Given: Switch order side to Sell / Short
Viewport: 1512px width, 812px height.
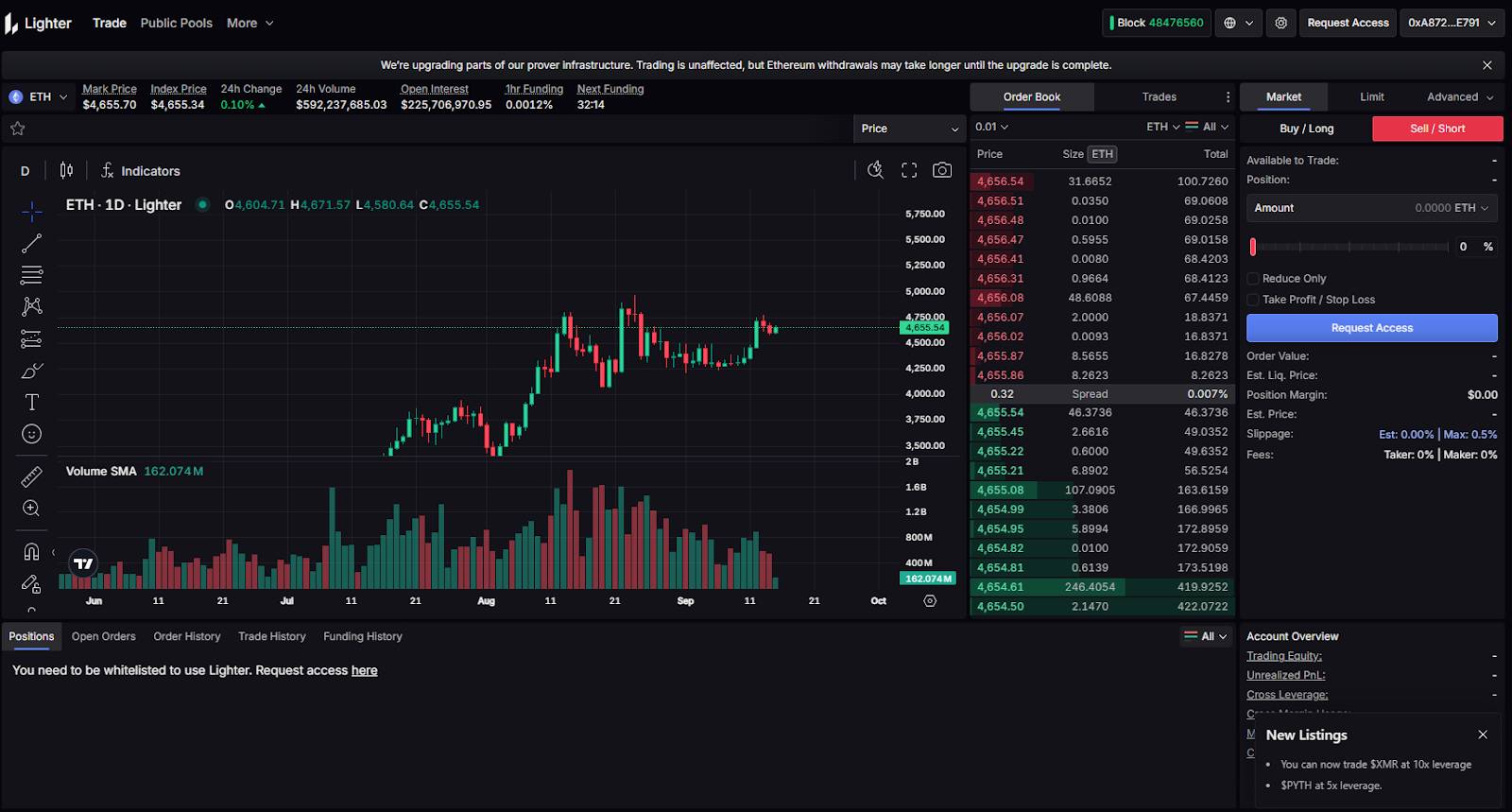Looking at the screenshot, I should click(1437, 129).
